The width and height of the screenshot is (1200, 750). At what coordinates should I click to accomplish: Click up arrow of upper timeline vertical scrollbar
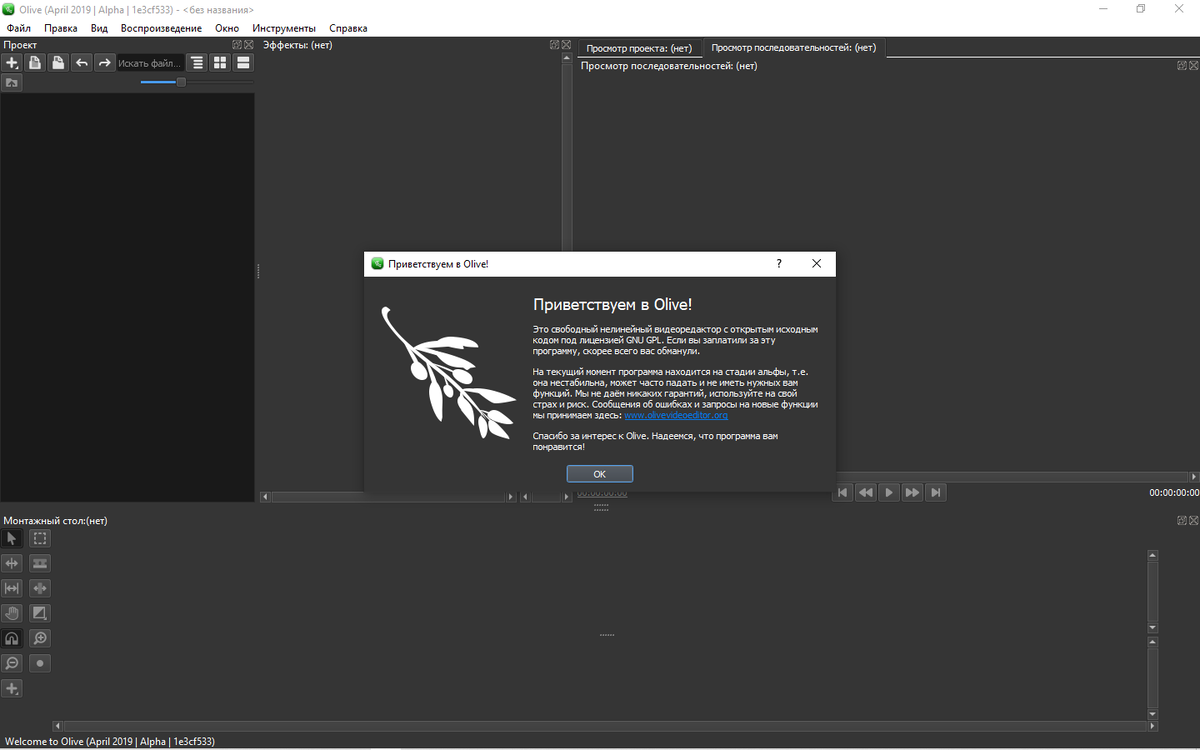click(x=1153, y=555)
